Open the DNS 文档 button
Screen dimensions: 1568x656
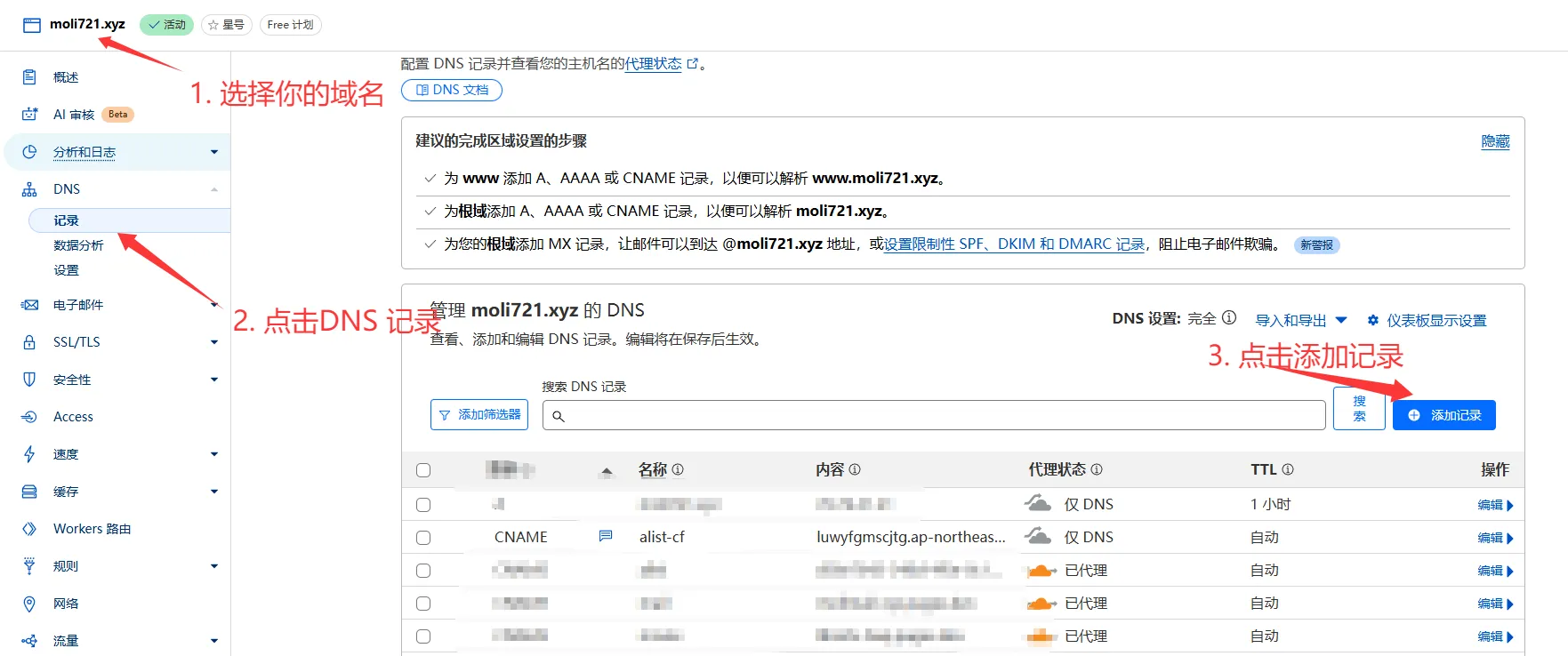[x=452, y=90]
